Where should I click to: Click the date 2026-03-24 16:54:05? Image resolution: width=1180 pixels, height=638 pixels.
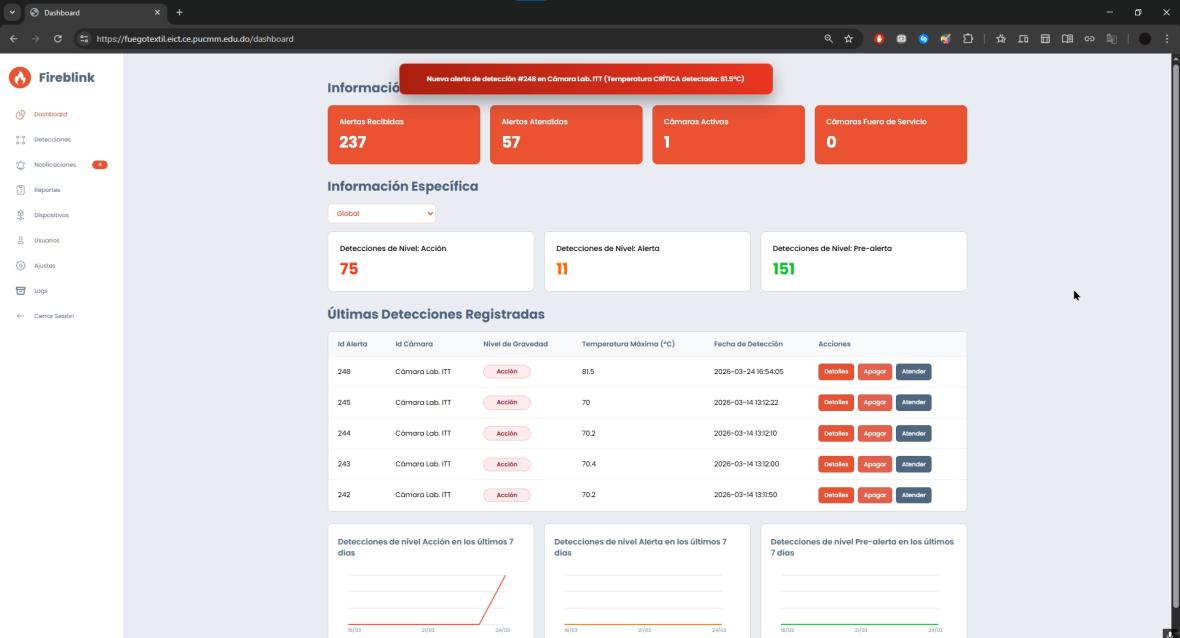pyautogui.click(x=749, y=372)
